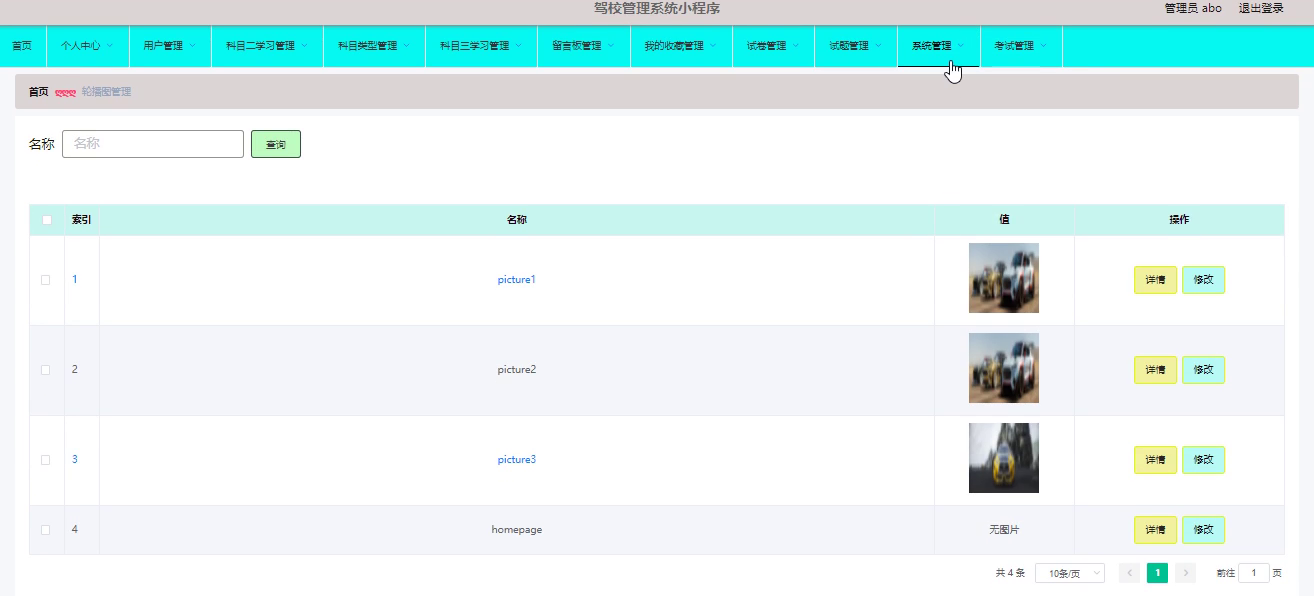Check the checkbox on the homepage row

[x=45, y=529]
